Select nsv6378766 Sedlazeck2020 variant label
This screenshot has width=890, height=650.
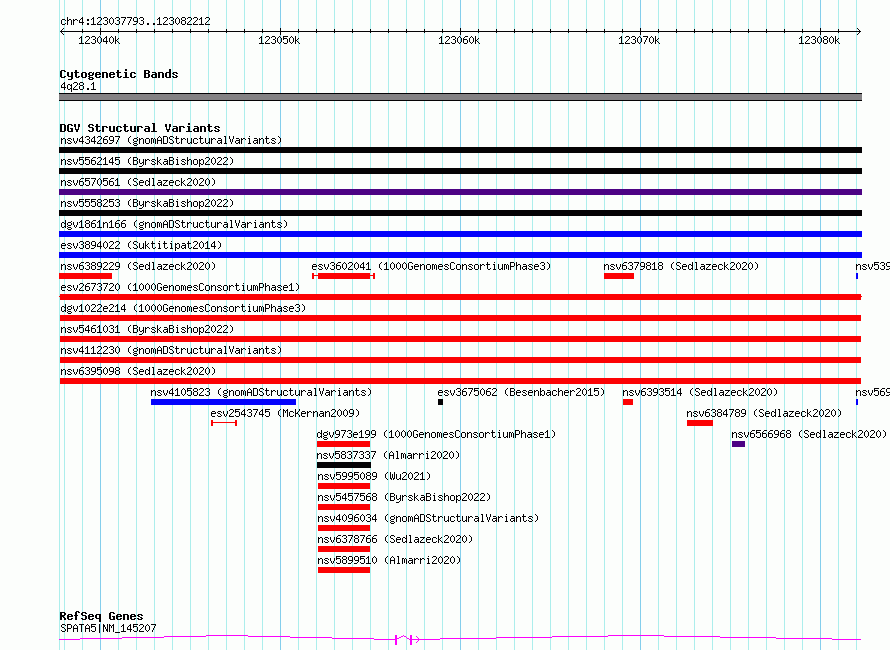[x=395, y=539]
